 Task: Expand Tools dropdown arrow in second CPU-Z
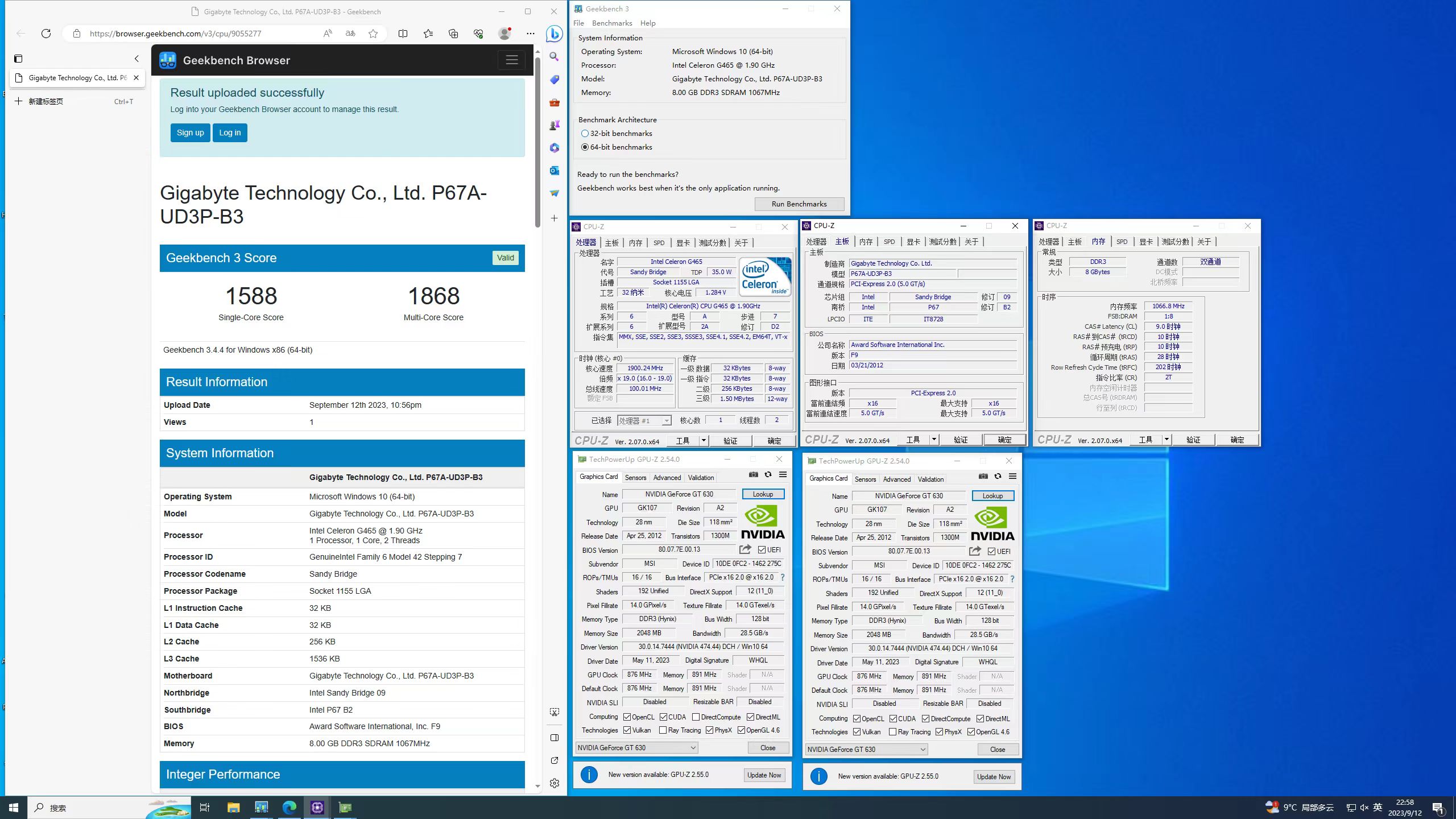tap(933, 440)
